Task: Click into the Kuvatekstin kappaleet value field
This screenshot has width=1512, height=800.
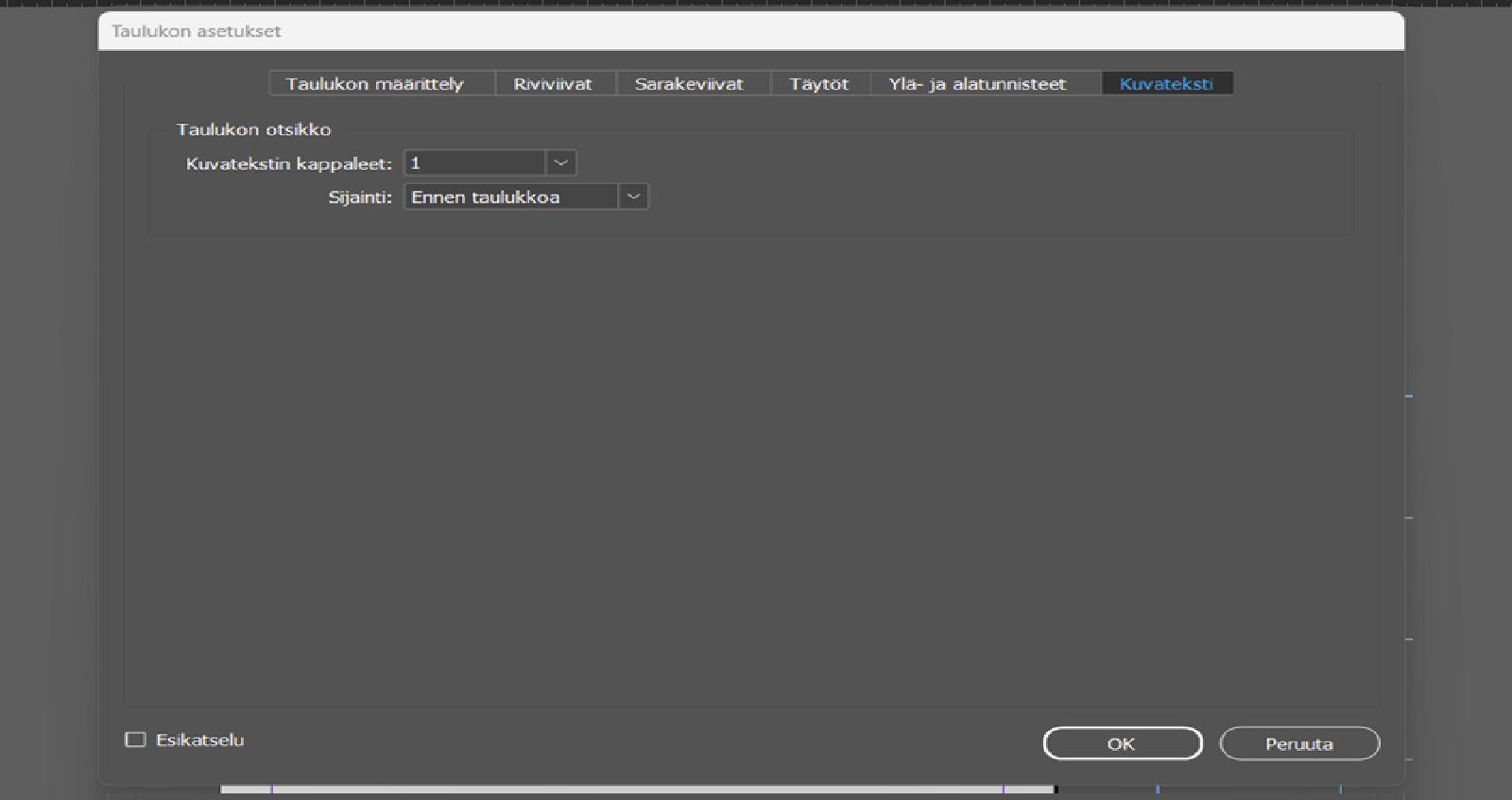Action: point(475,162)
